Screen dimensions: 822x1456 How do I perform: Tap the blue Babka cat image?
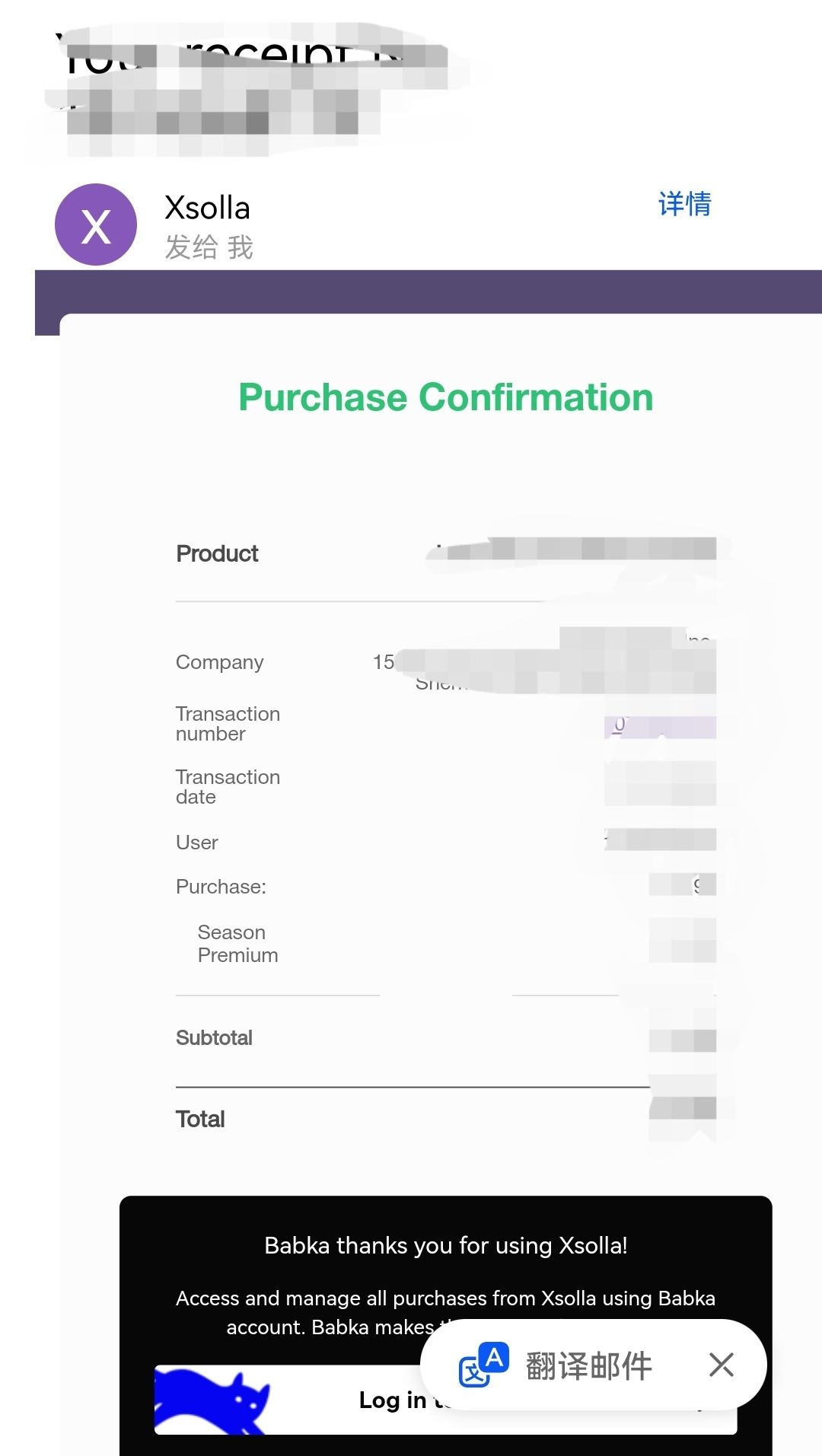coord(213,1400)
